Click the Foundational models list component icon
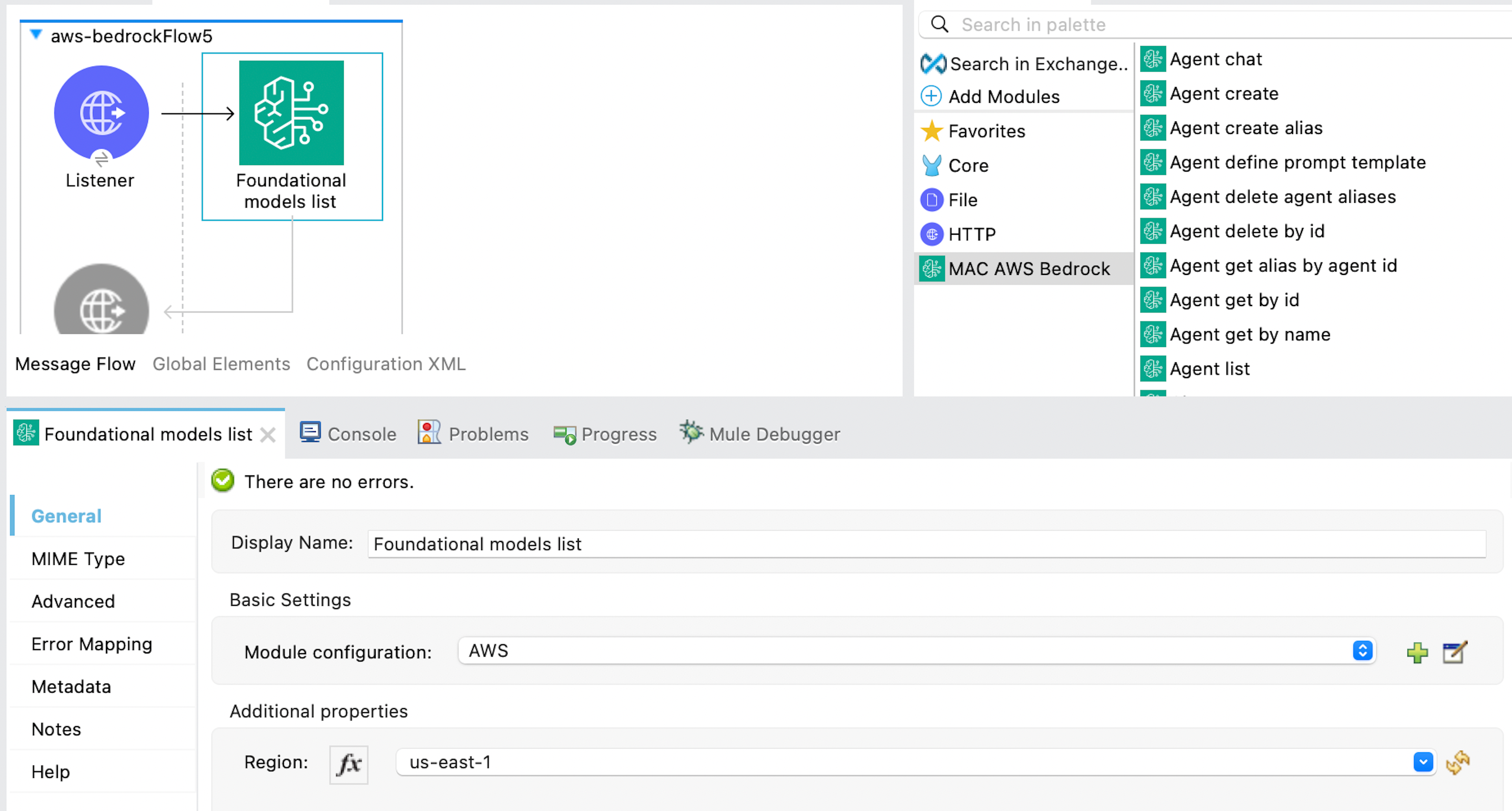 pos(291,113)
